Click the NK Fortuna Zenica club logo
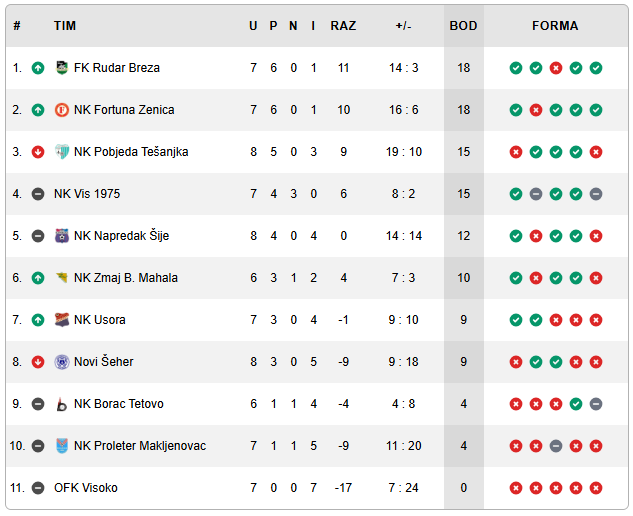Viewport: 633px width, 516px height. pyautogui.click(x=62, y=110)
